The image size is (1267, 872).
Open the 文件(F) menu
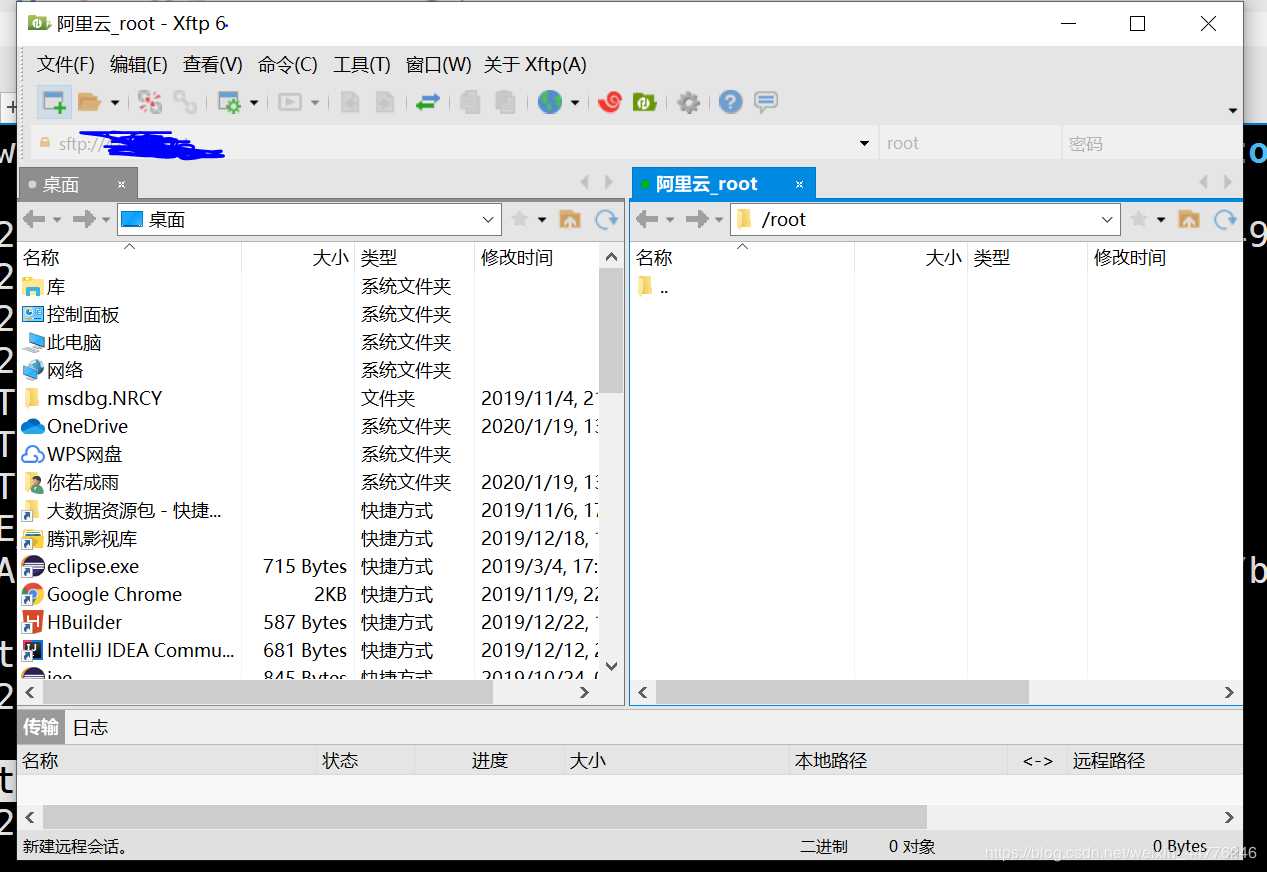pyautogui.click(x=65, y=64)
